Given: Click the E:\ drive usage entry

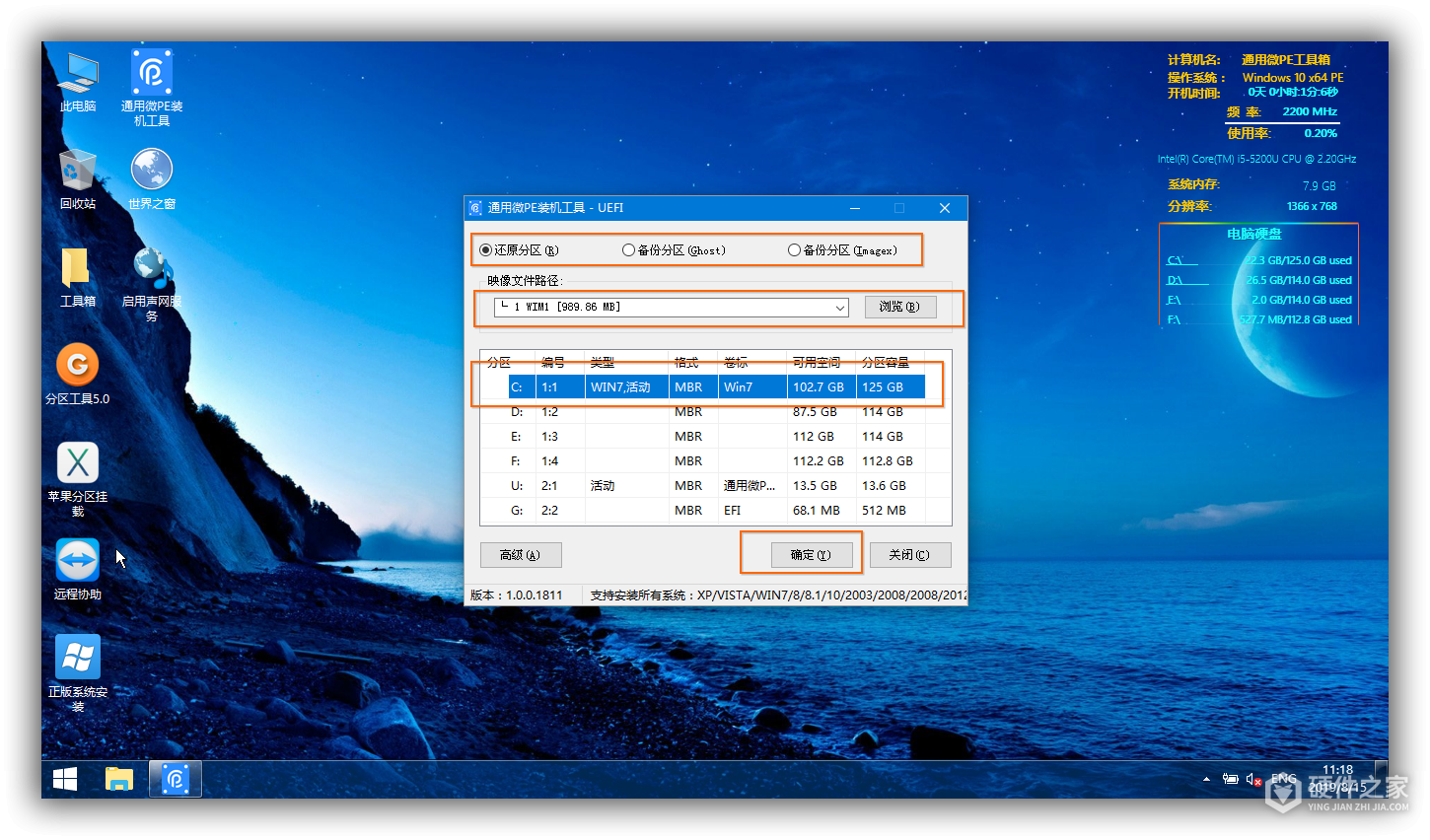Looking at the screenshot, I should (x=1259, y=300).
